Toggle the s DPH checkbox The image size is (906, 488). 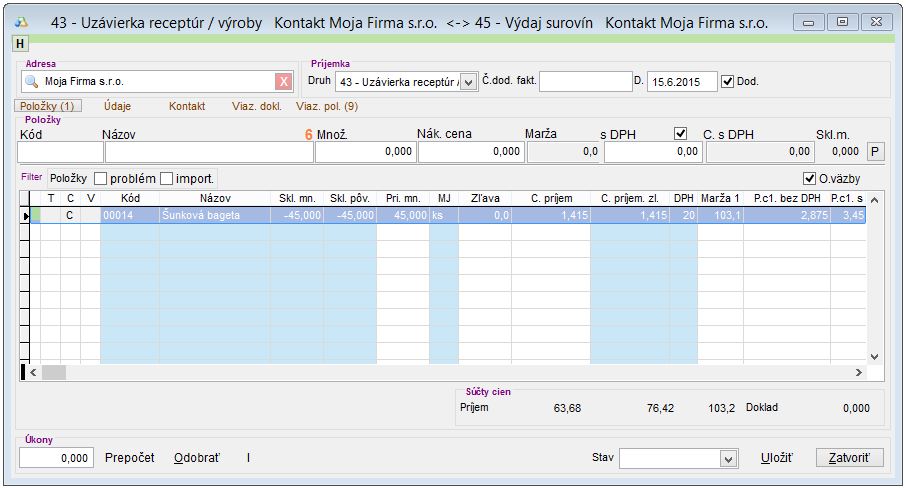[681, 133]
